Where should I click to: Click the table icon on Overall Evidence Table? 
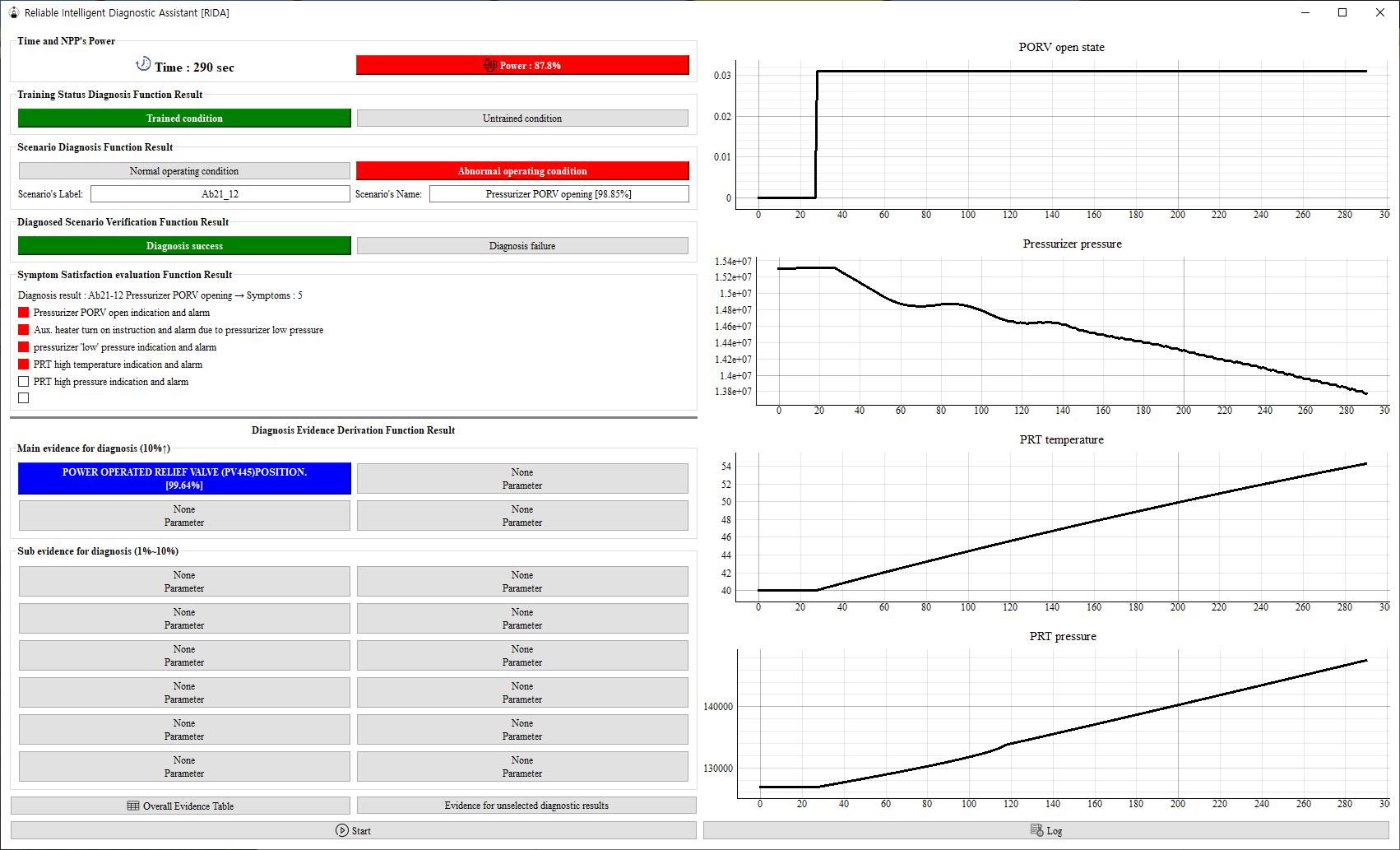pyautogui.click(x=132, y=806)
